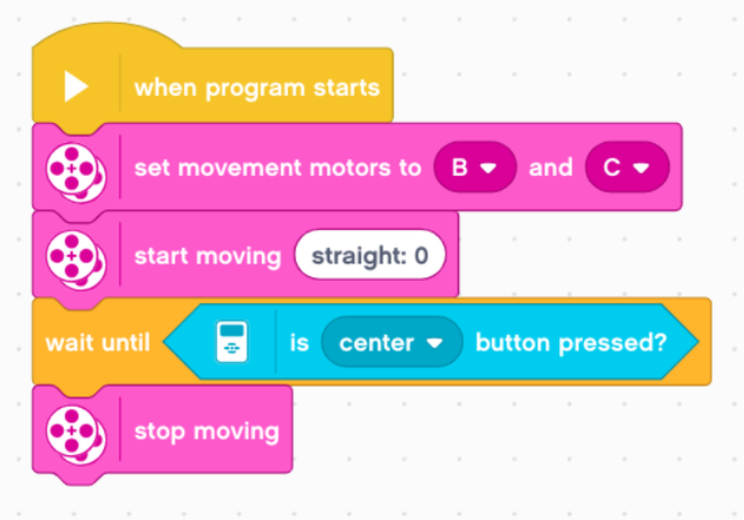744x520 pixels.
Task: Click the hub brick icon in sensor block
Action: click(232, 343)
